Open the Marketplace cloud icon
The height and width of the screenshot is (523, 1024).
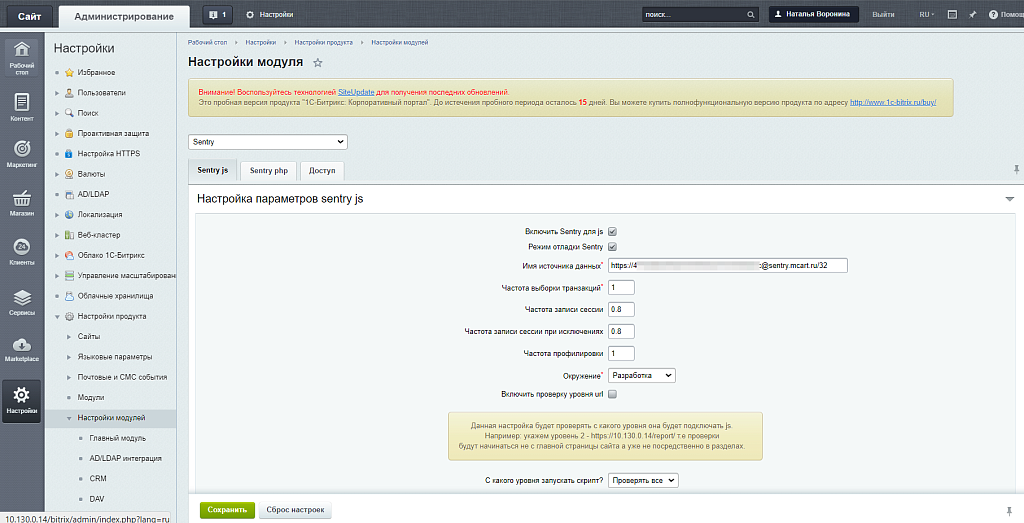21,347
